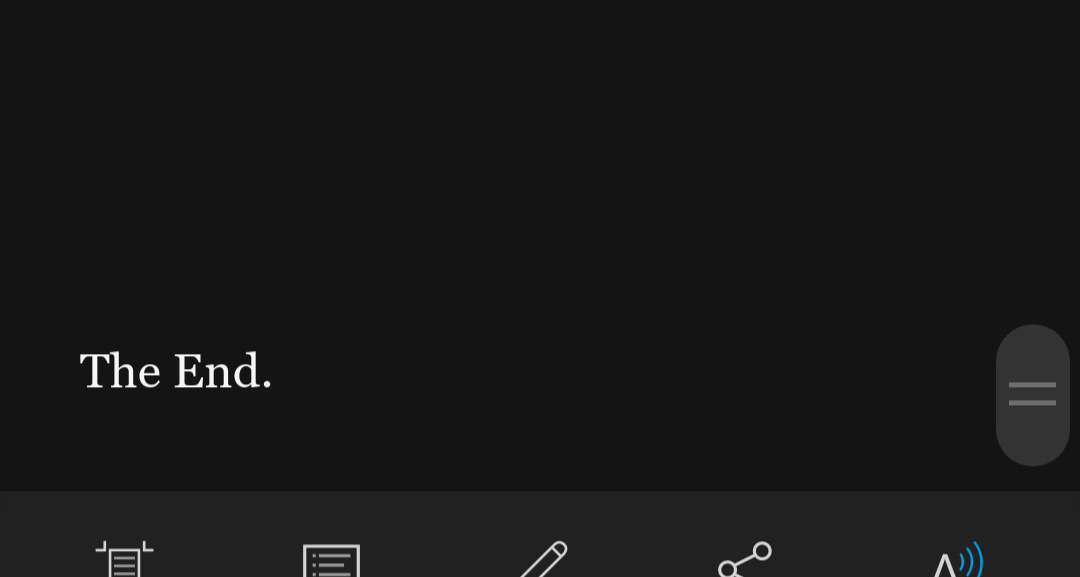This screenshot has width=1080, height=577.
Task: Start Read Aloud with the speaker icon
Action: (957, 559)
